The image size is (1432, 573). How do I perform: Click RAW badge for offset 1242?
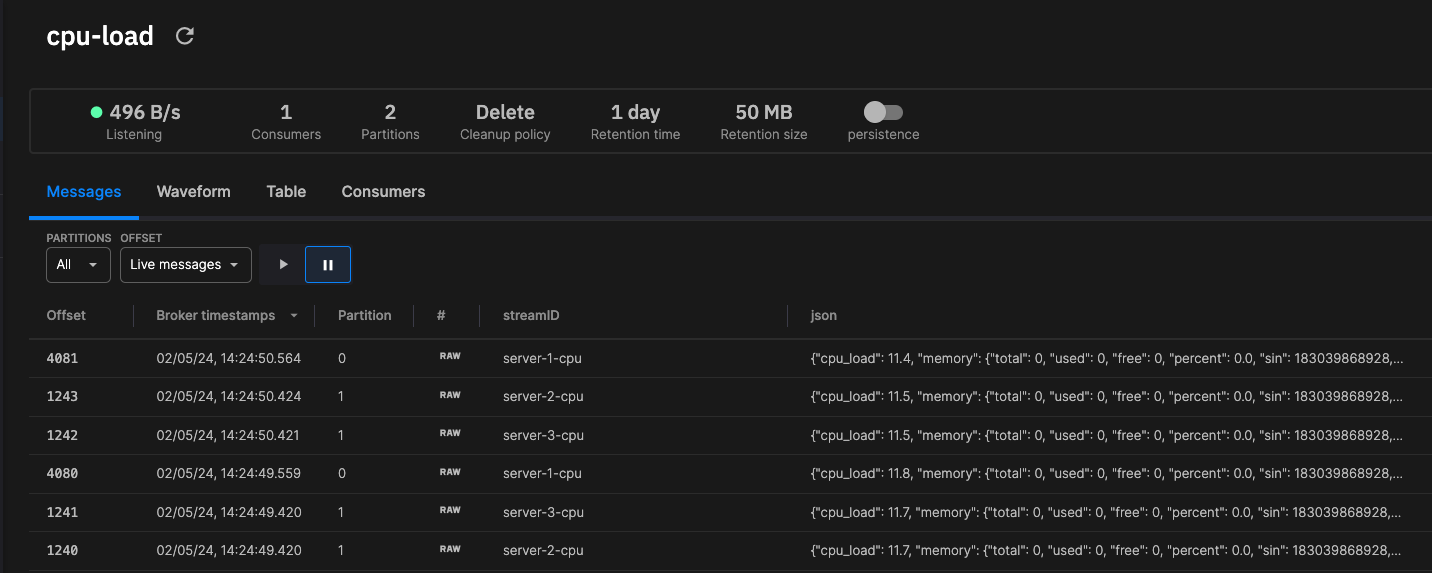450,433
